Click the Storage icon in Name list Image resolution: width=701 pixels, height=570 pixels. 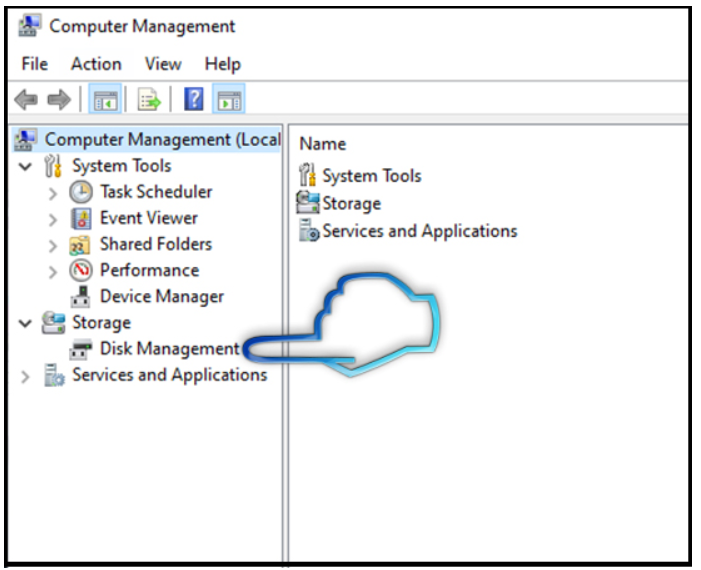tap(308, 203)
